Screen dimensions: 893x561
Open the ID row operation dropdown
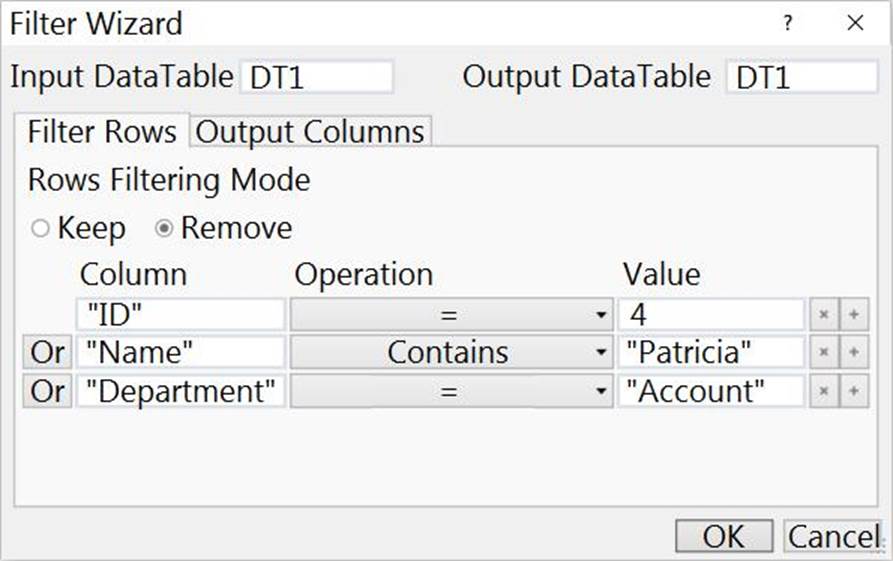[451, 315]
